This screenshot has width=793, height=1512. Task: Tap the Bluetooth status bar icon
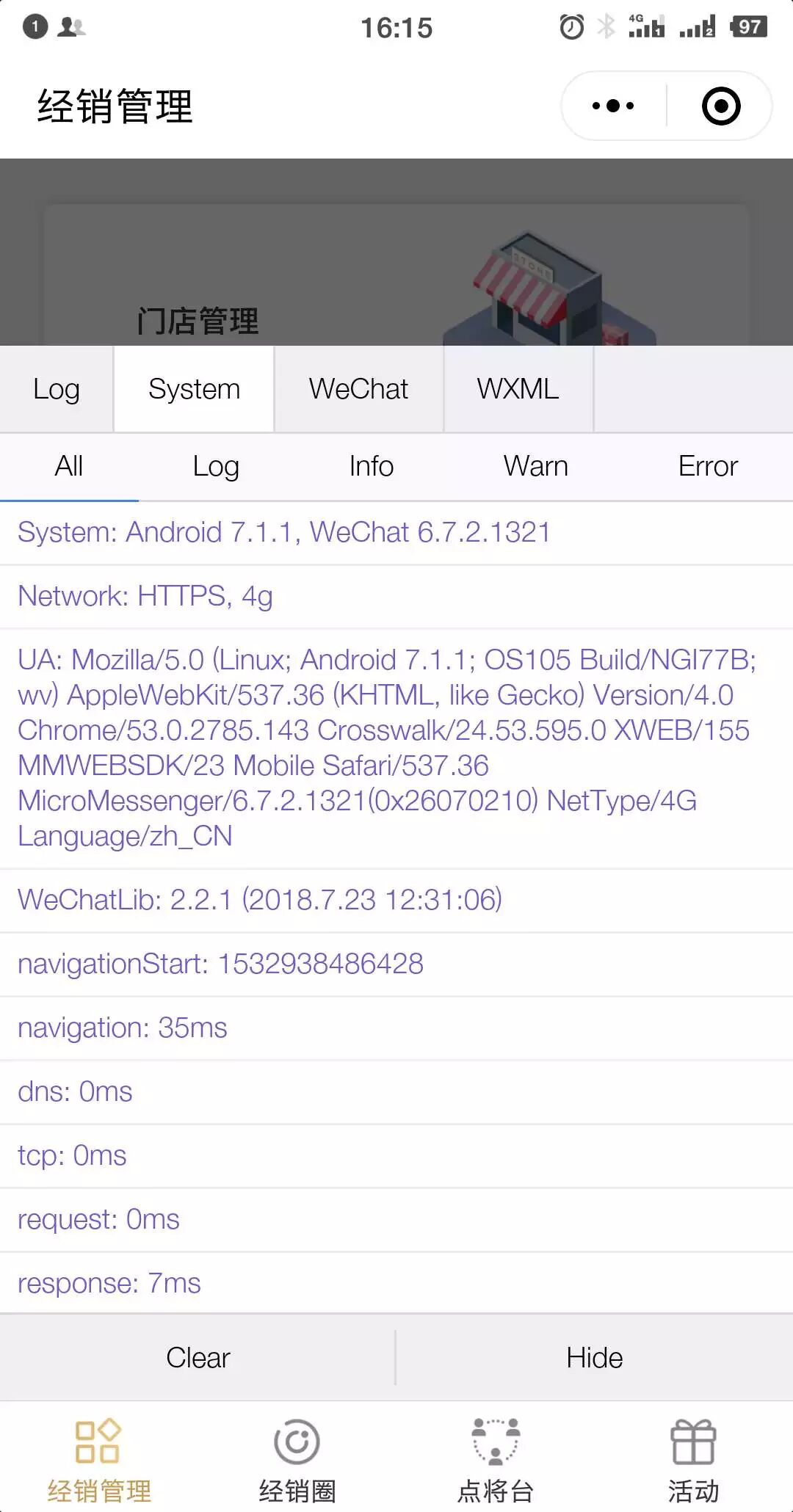point(606,27)
